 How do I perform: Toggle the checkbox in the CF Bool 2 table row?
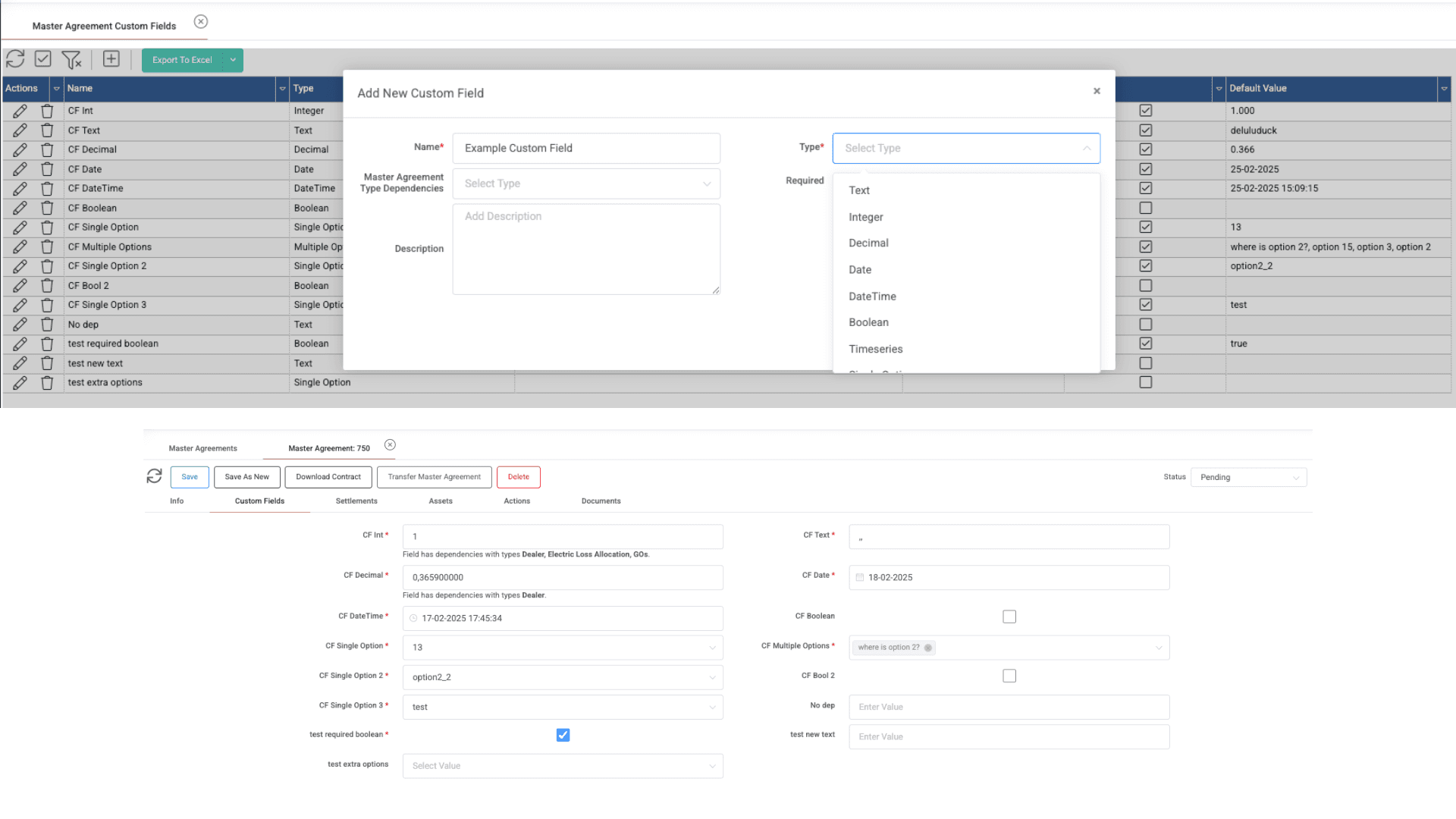(x=1146, y=286)
